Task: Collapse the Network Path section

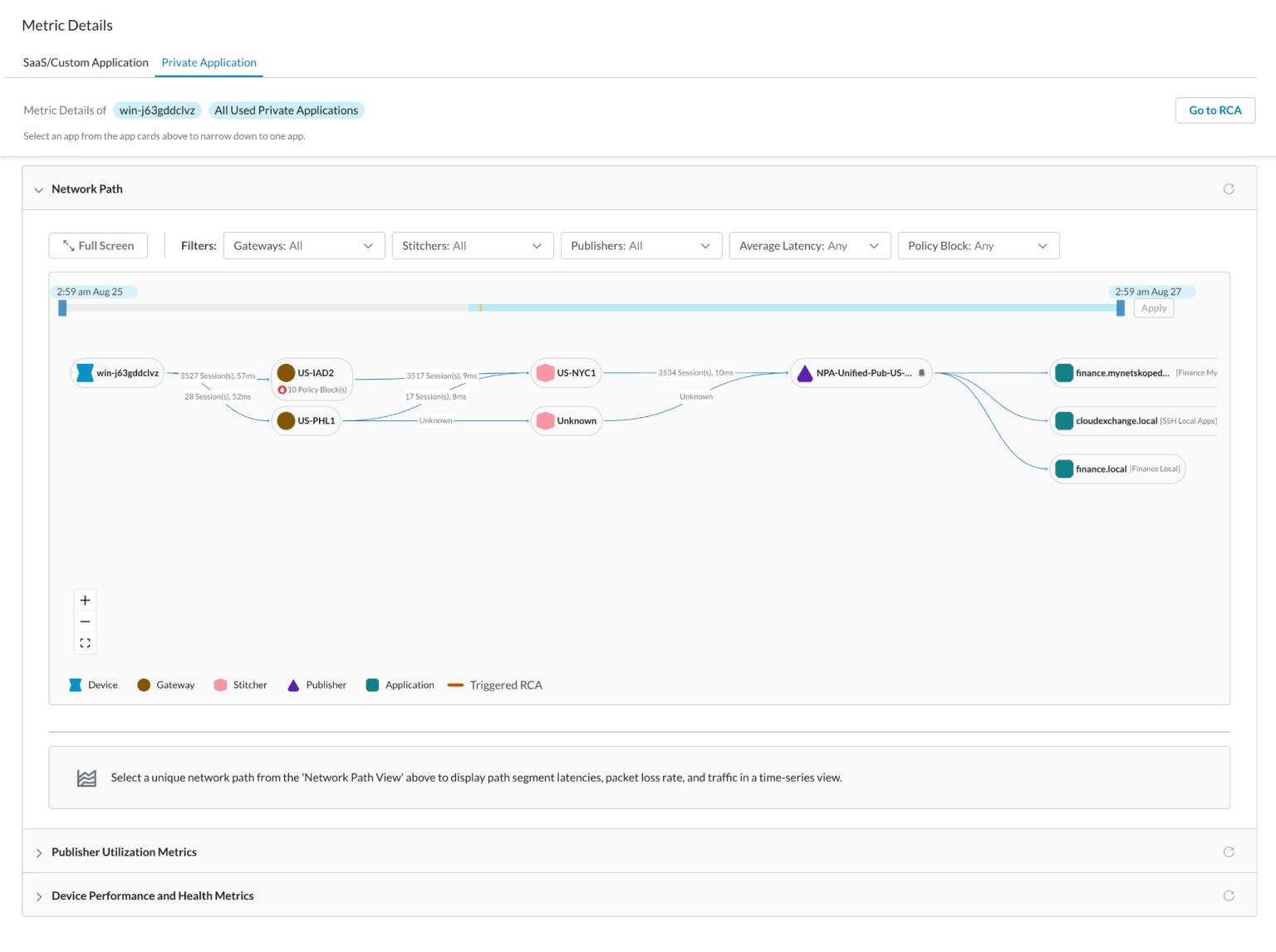Action: tap(39, 189)
